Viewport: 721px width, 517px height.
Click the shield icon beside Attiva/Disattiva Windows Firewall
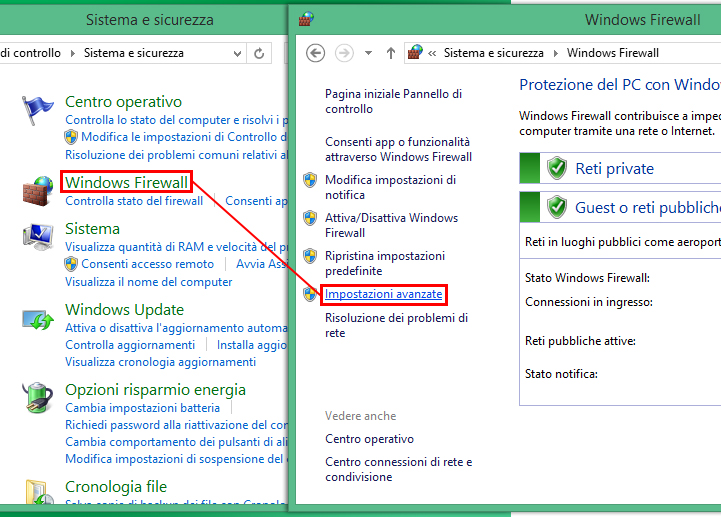click(310, 218)
